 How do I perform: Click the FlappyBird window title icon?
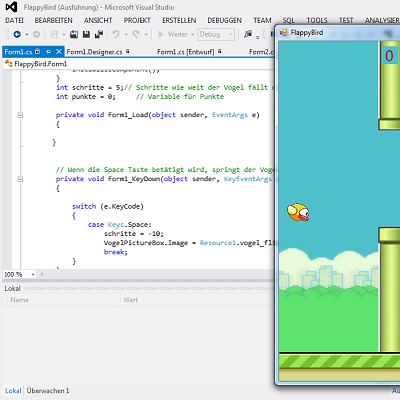283,33
